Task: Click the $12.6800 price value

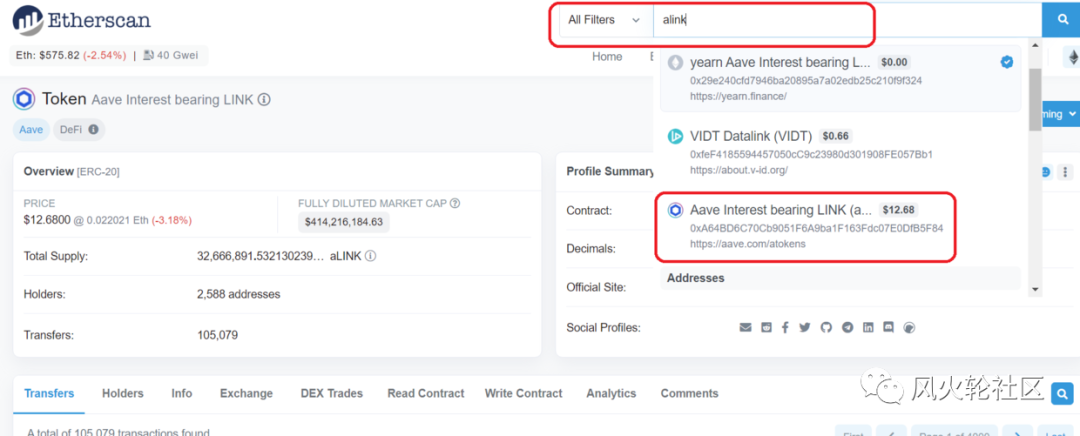Action: [47, 220]
